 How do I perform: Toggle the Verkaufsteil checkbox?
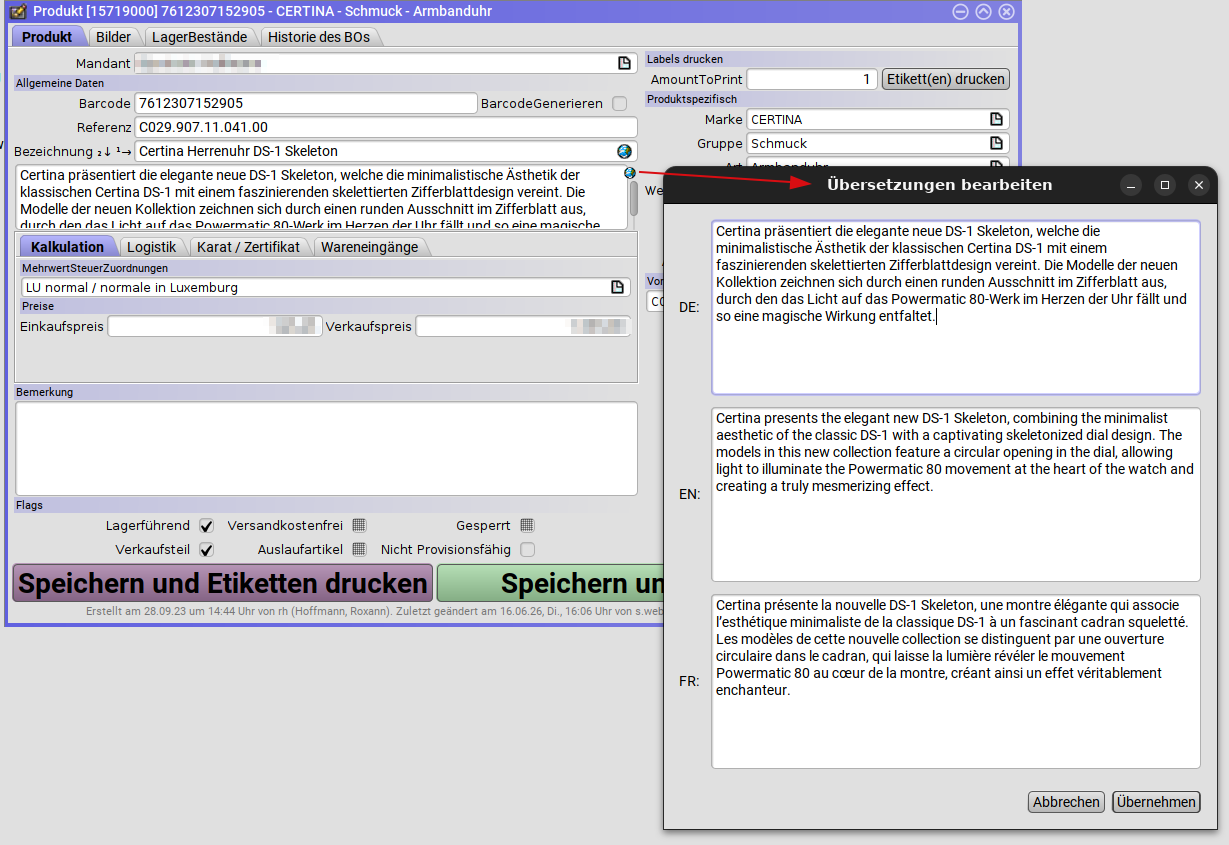click(x=206, y=549)
